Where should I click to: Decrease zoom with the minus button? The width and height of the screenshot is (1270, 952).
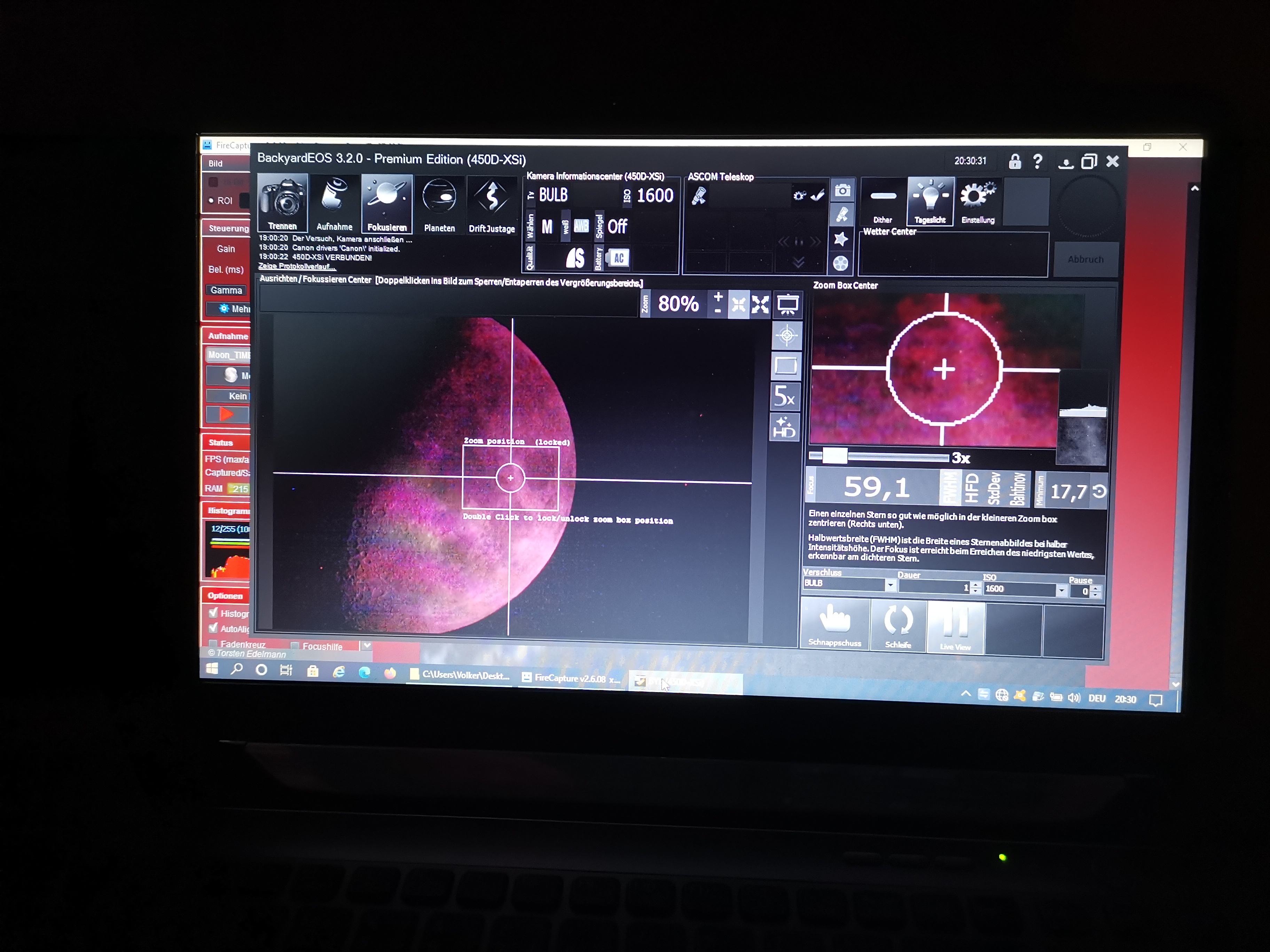click(x=717, y=310)
